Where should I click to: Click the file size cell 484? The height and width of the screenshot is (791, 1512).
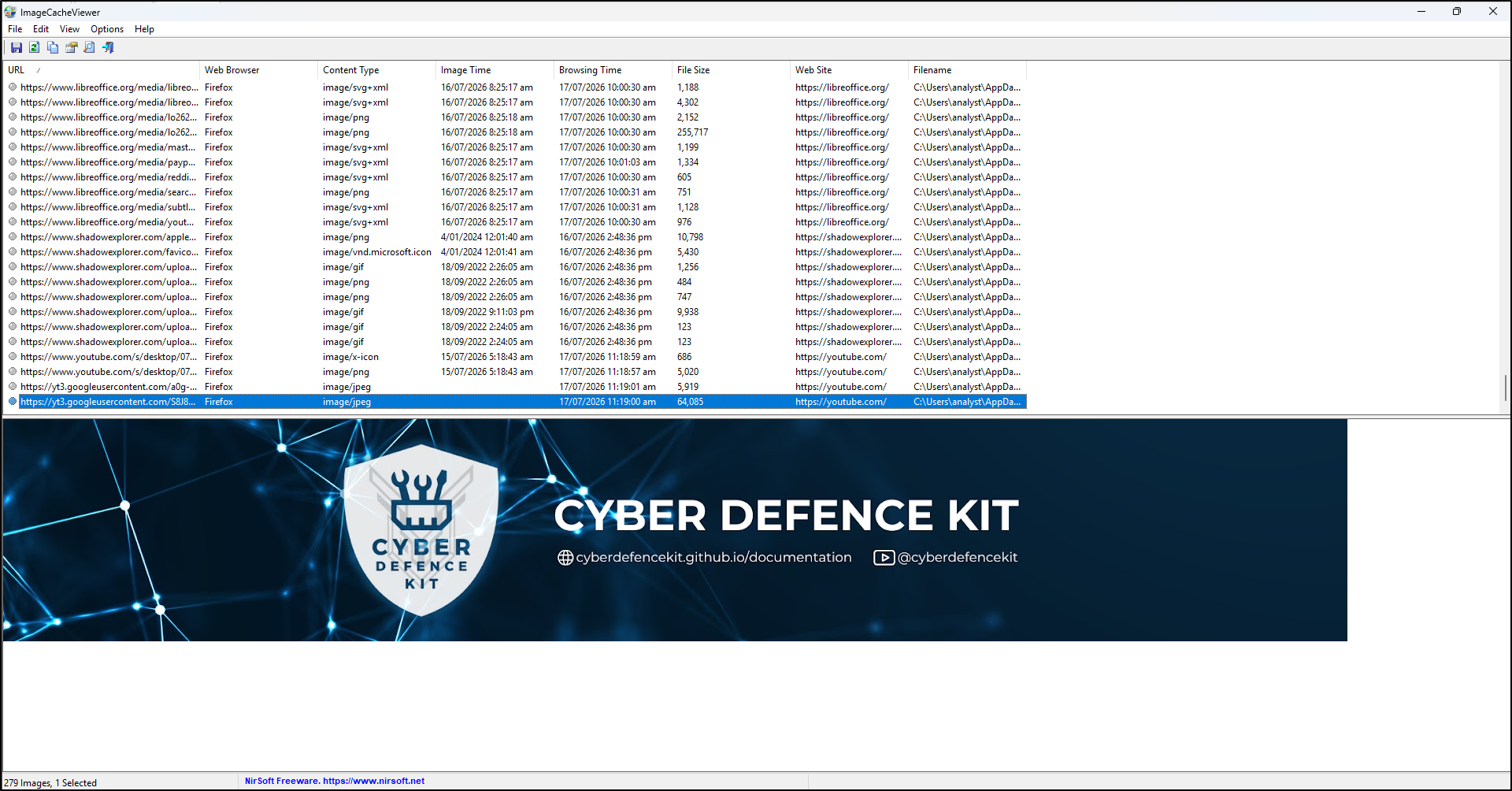coord(684,282)
